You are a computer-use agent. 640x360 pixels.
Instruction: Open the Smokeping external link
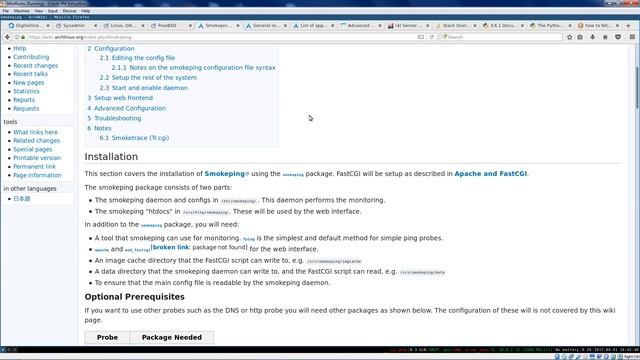[227, 173]
